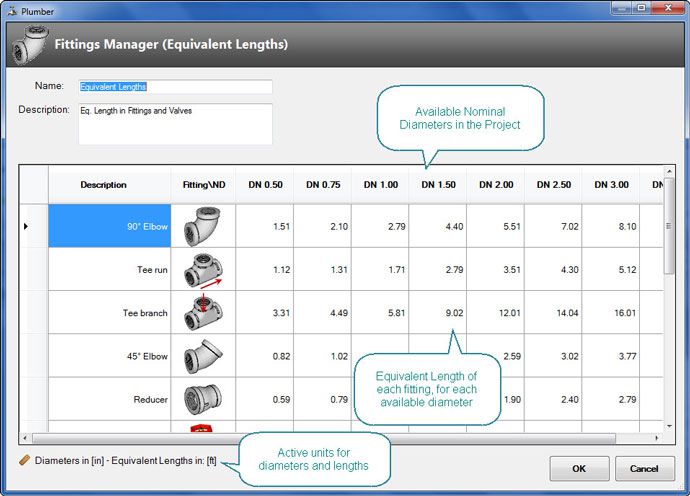The height and width of the screenshot is (496, 690).
Task: Click the Description column header
Action: [x=104, y=185]
